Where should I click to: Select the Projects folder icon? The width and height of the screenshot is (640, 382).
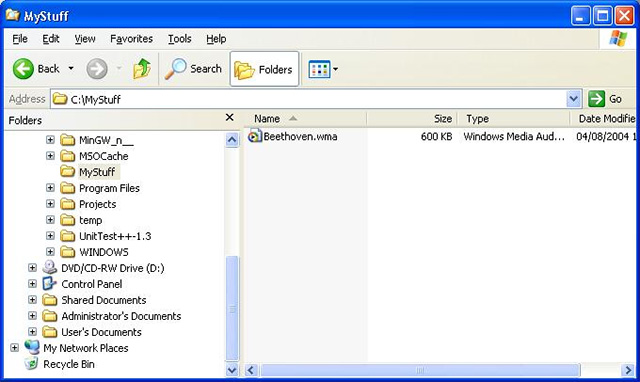point(68,204)
